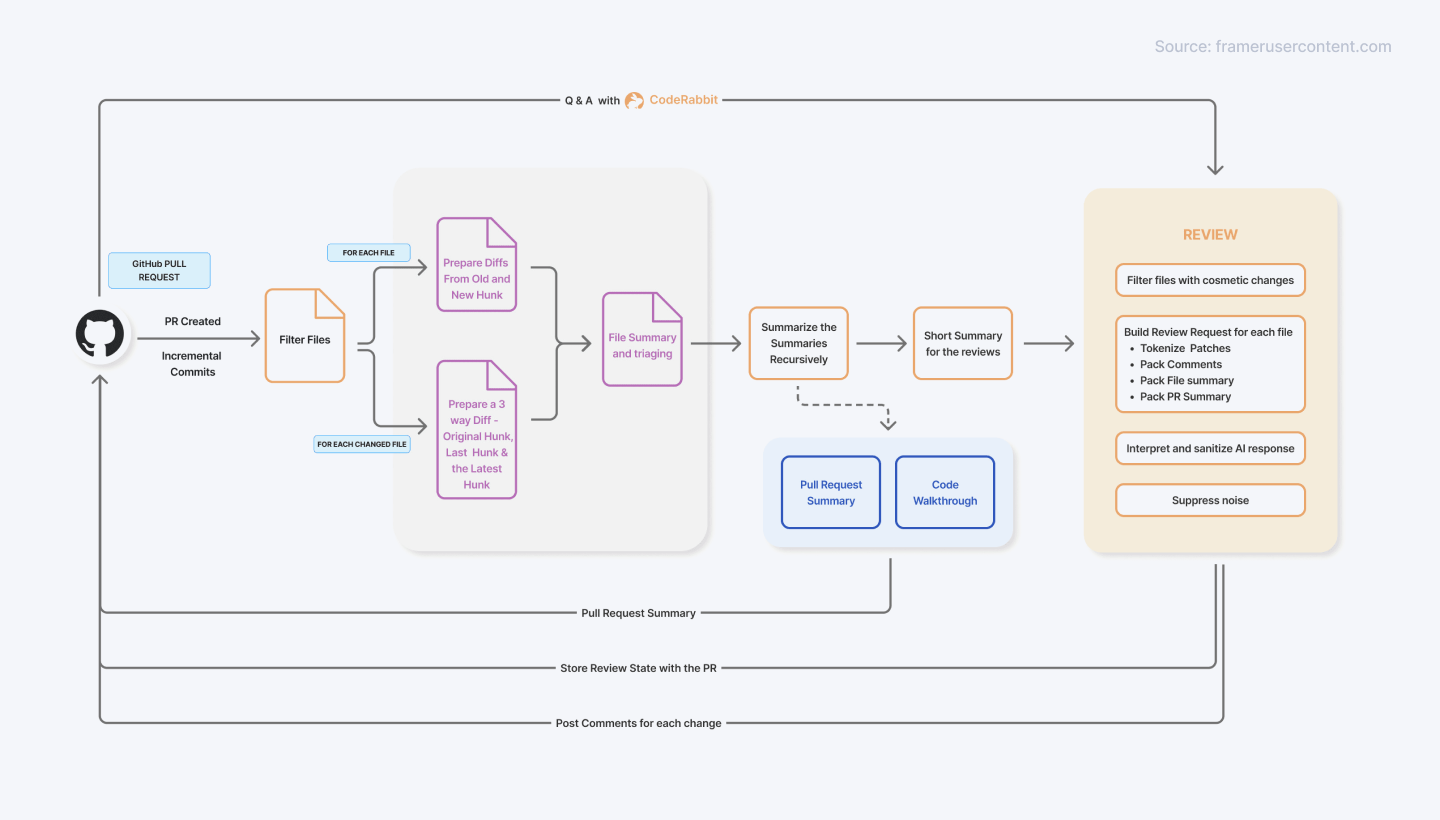Click the Pull Request Summary card
This screenshot has height=820, width=1440.
pyautogui.click(x=830, y=492)
